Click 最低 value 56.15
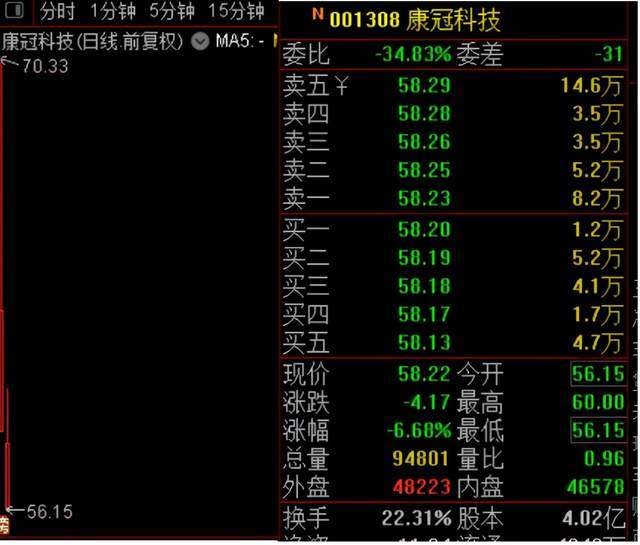 click(x=598, y=430)
